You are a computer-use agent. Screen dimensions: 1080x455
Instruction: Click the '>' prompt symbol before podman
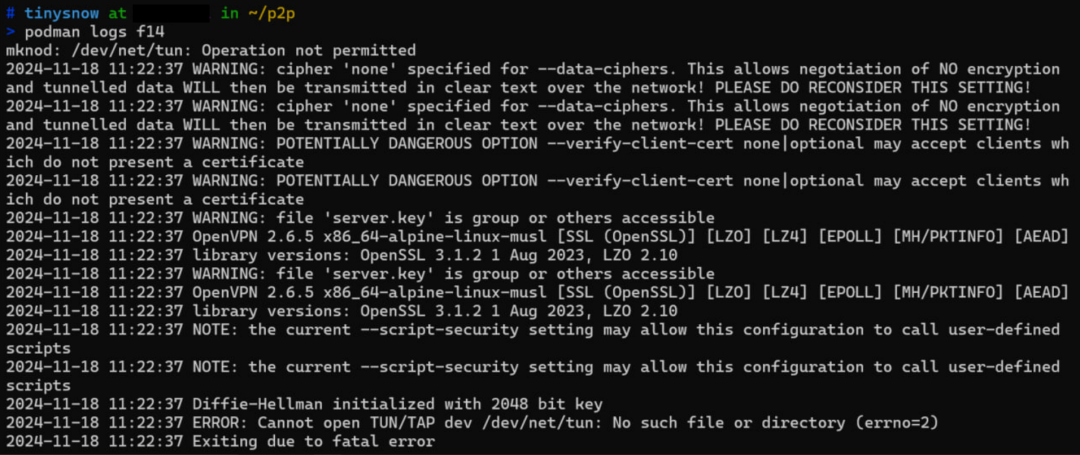9,33
